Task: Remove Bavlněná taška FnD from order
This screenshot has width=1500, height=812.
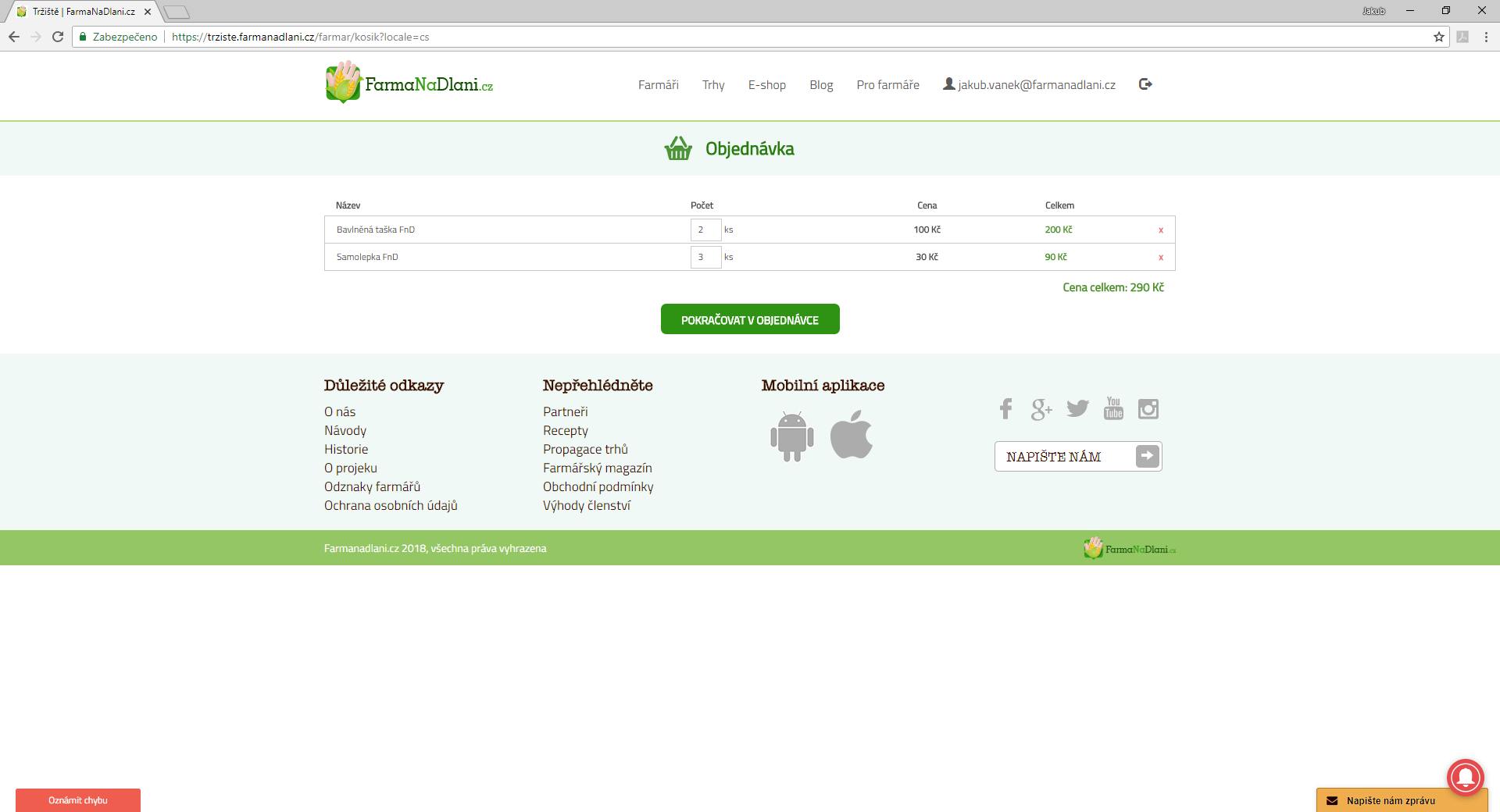Action: [1160, 230]
